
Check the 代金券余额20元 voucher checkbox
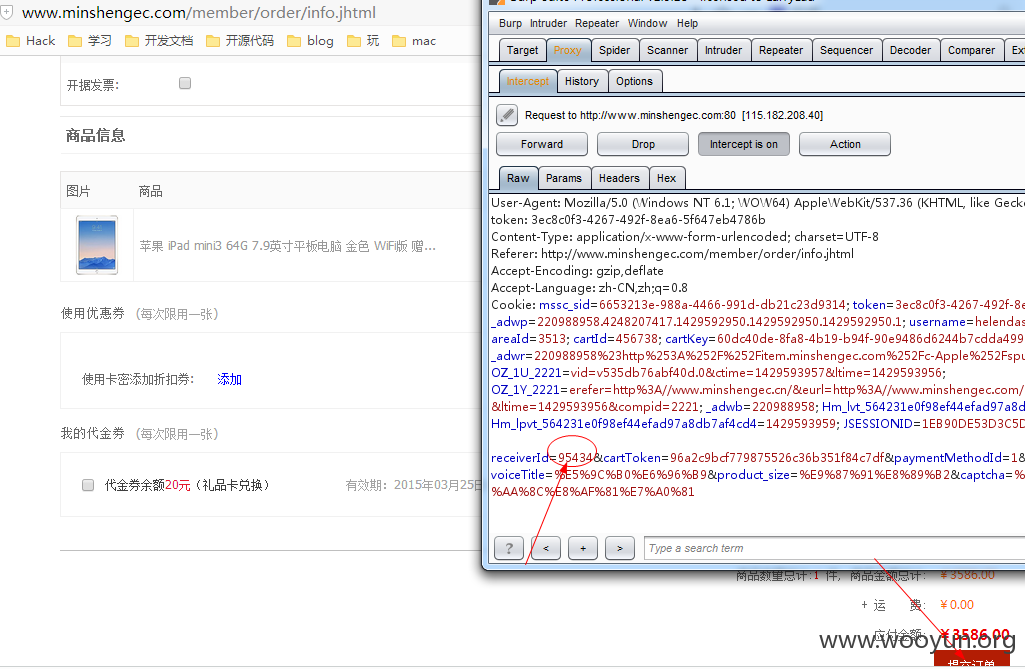pos(88,485)
